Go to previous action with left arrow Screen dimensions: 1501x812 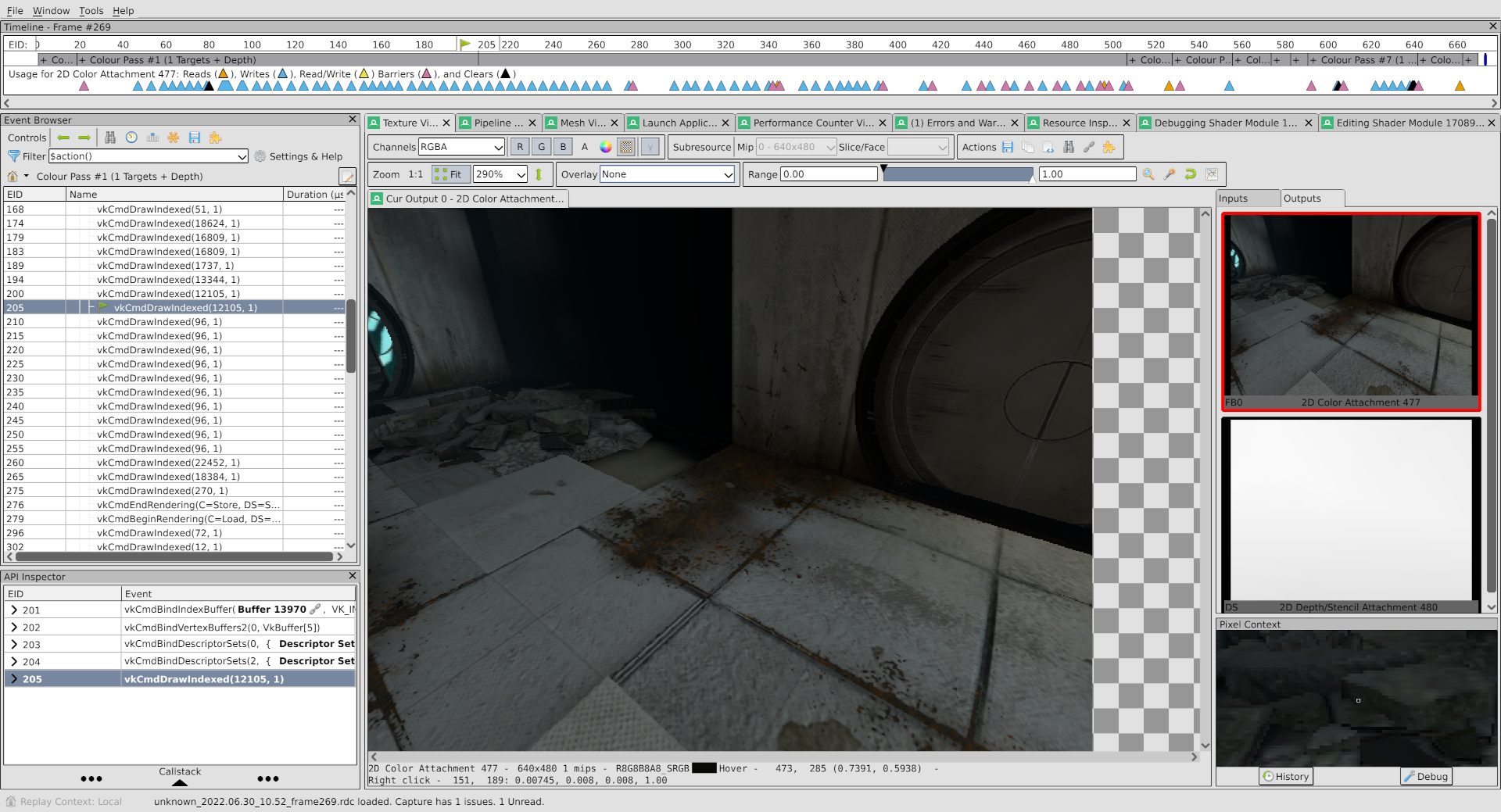tap(63, 138)
